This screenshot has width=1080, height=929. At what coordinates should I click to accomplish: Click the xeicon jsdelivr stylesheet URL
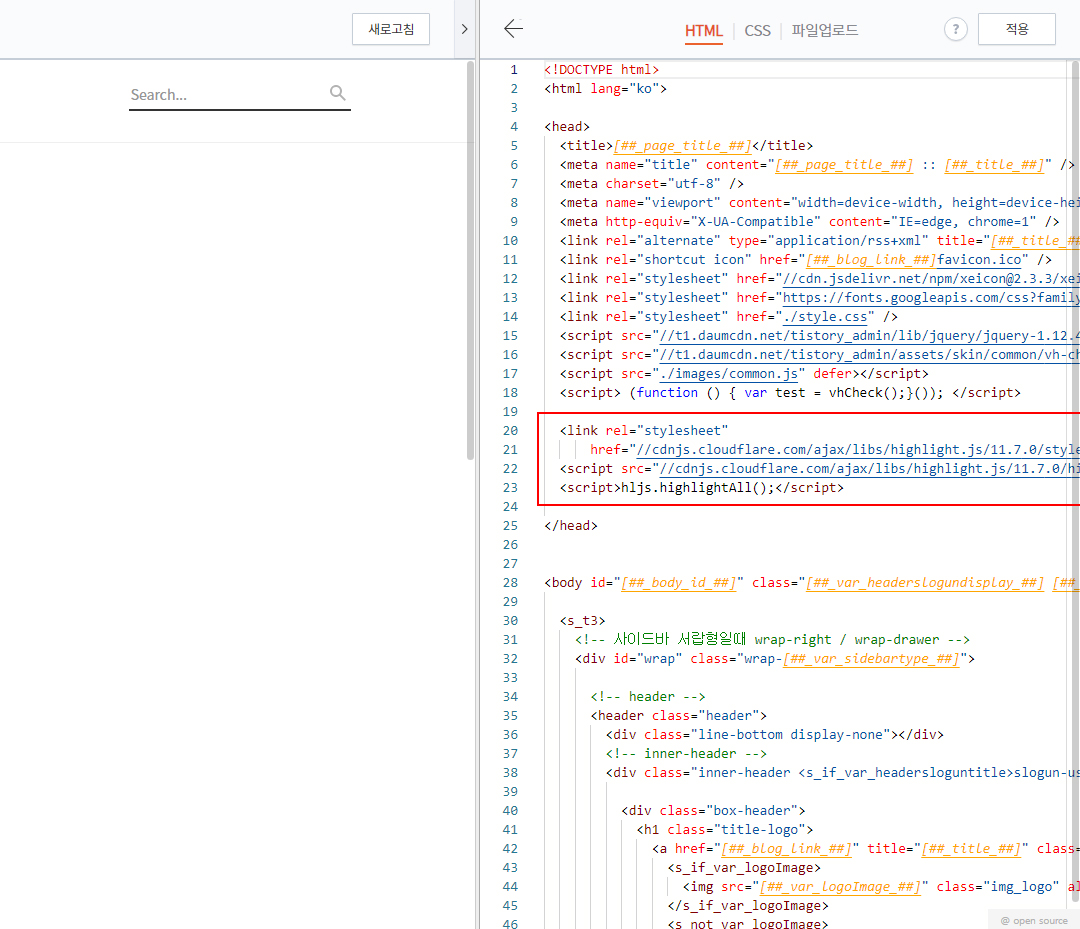(x=931, y=279)
